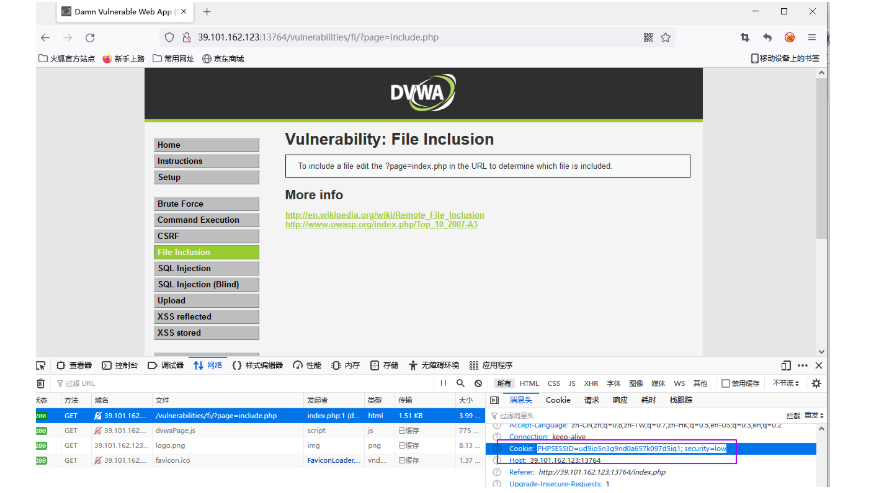Open the Upload page in DVWA

click(206, 300)
